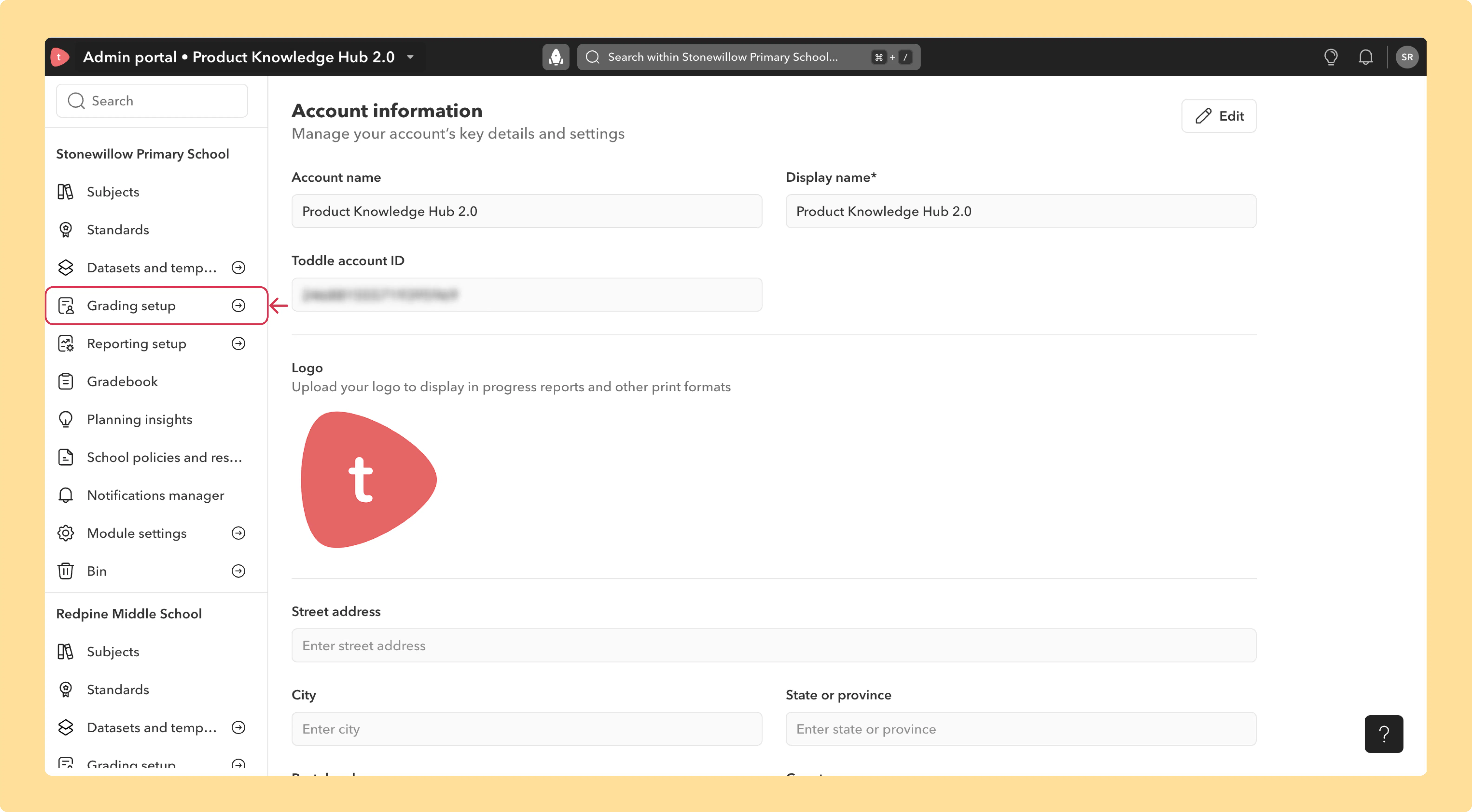The image size is (1472, 812).
Task: Click the Datasets layers icon under Redpine Middle School
Action: (x=66, y=727)
